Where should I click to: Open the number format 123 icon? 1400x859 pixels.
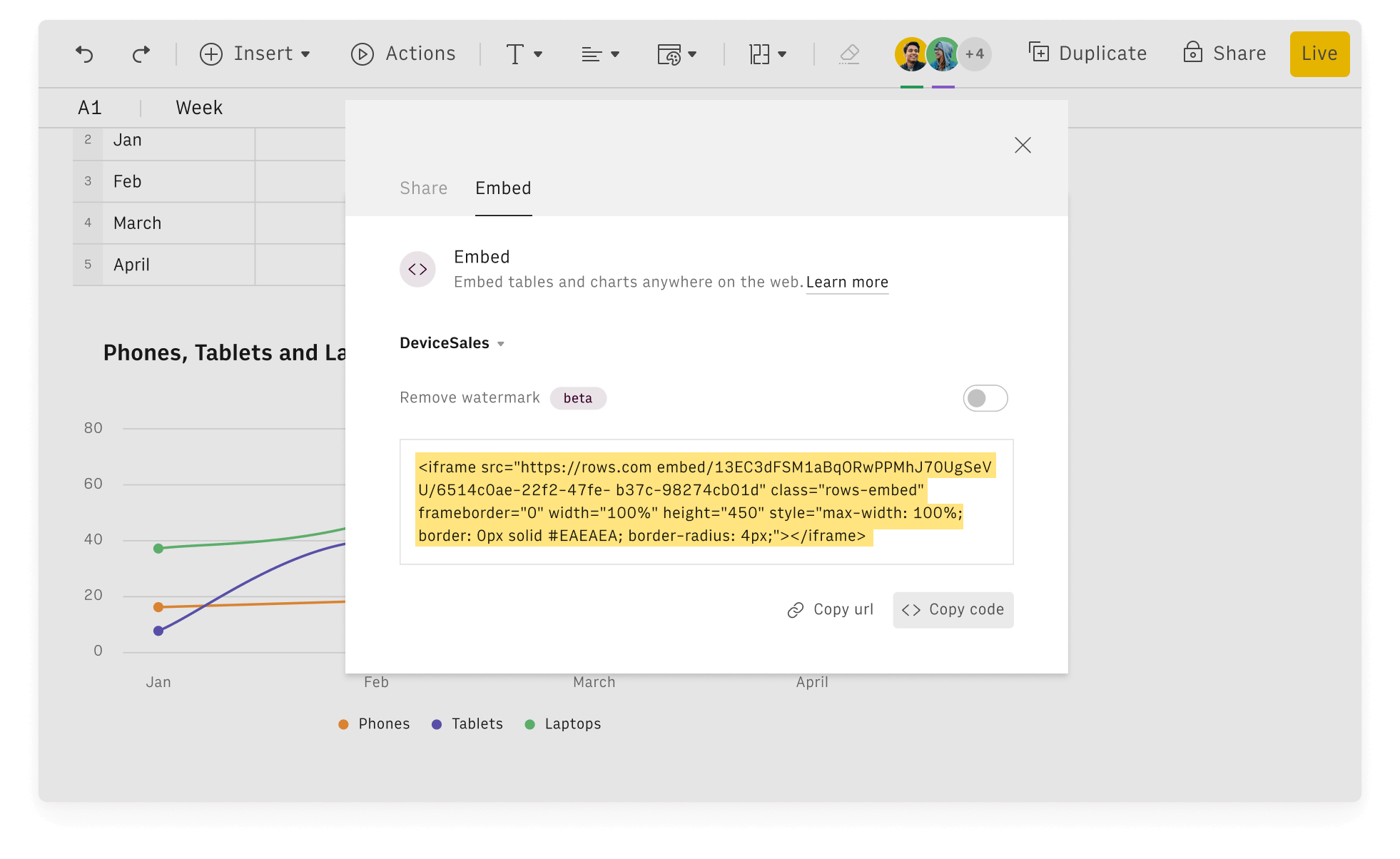click(x=760, y=54)
